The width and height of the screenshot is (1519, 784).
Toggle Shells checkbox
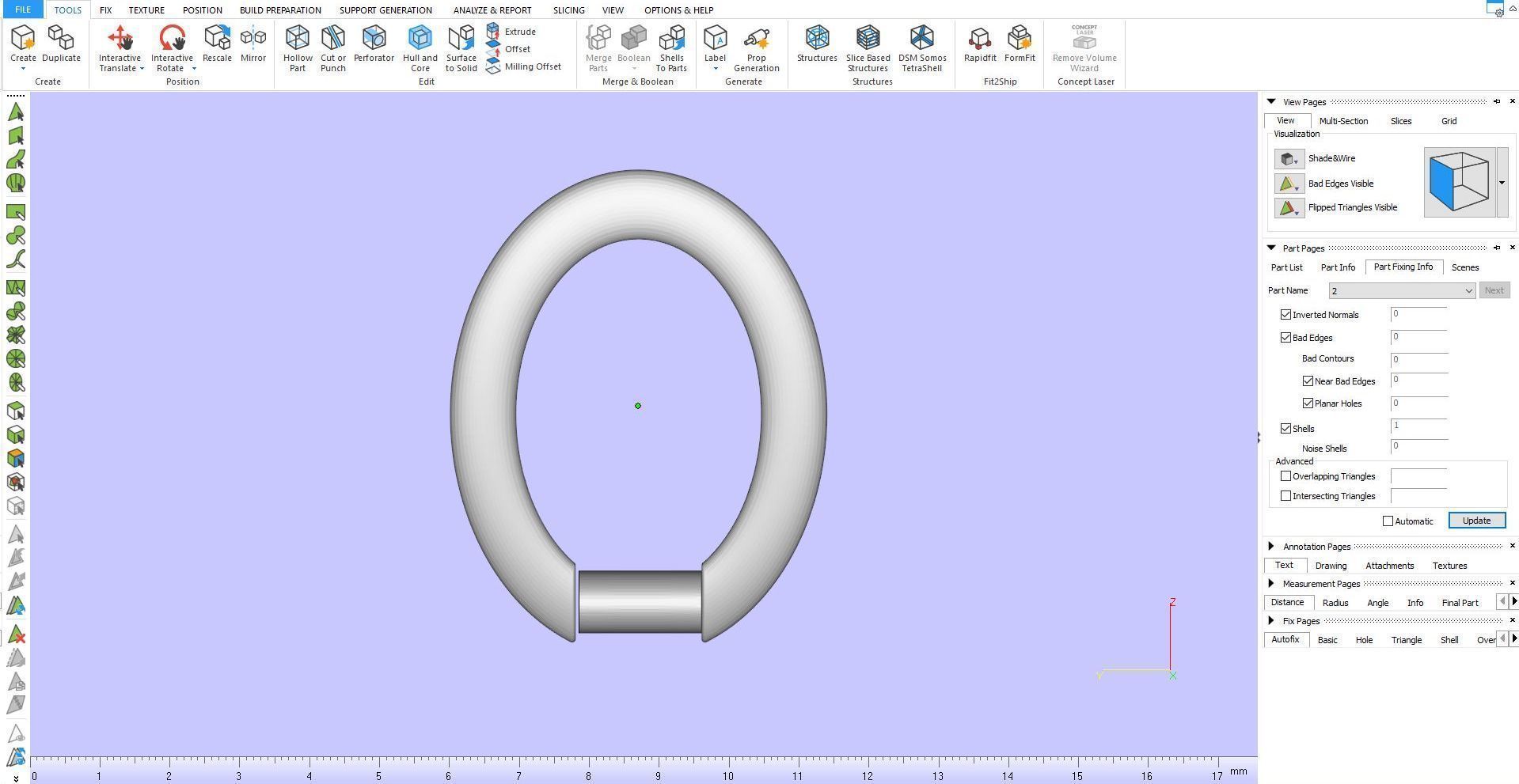coord(1285,429)
